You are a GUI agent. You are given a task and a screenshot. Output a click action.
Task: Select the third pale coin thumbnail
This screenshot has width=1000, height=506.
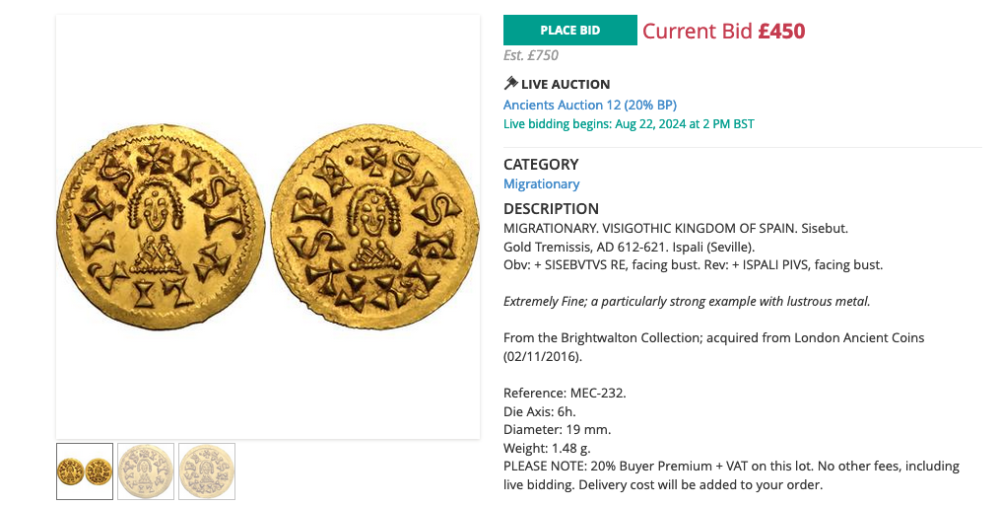point(207,471)
